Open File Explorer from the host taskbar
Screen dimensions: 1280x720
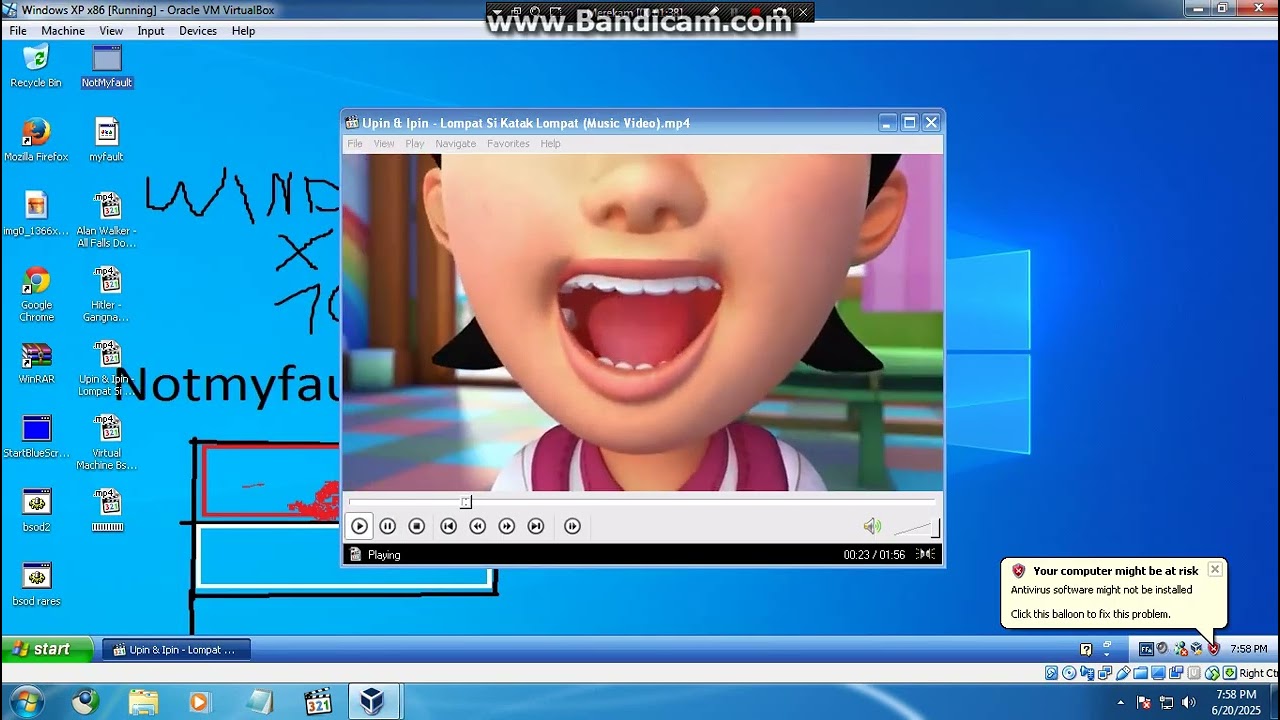click(143, 702)
